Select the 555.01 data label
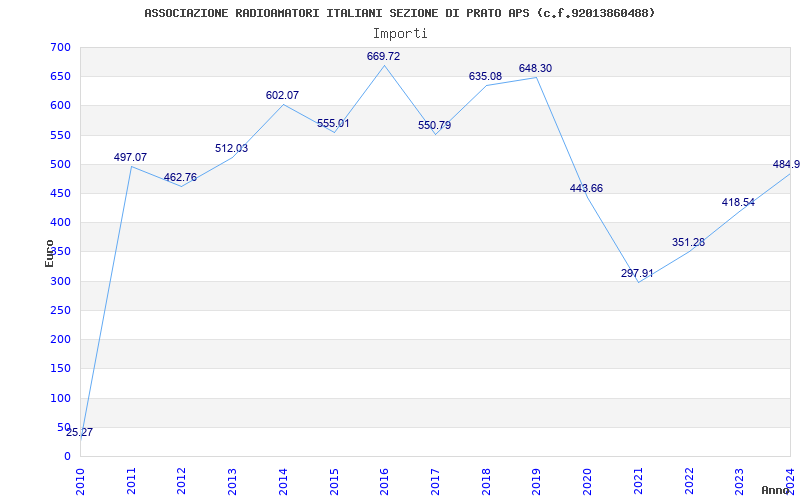800x500 pixels. [x=333, y=123]
